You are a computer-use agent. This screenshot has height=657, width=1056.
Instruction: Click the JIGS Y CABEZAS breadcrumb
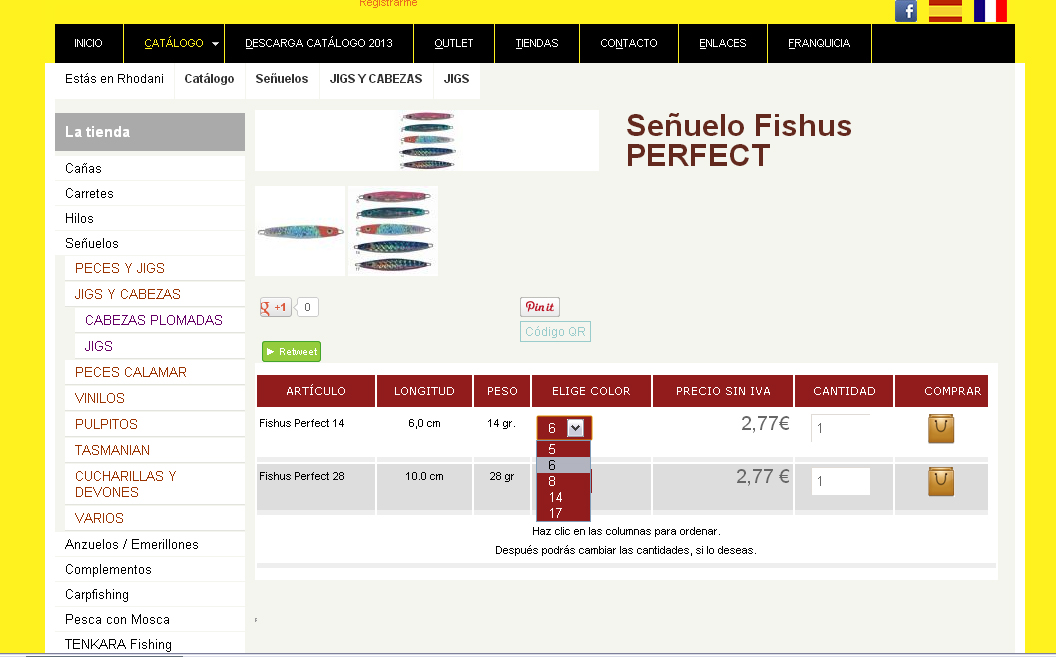pos(376,79)
